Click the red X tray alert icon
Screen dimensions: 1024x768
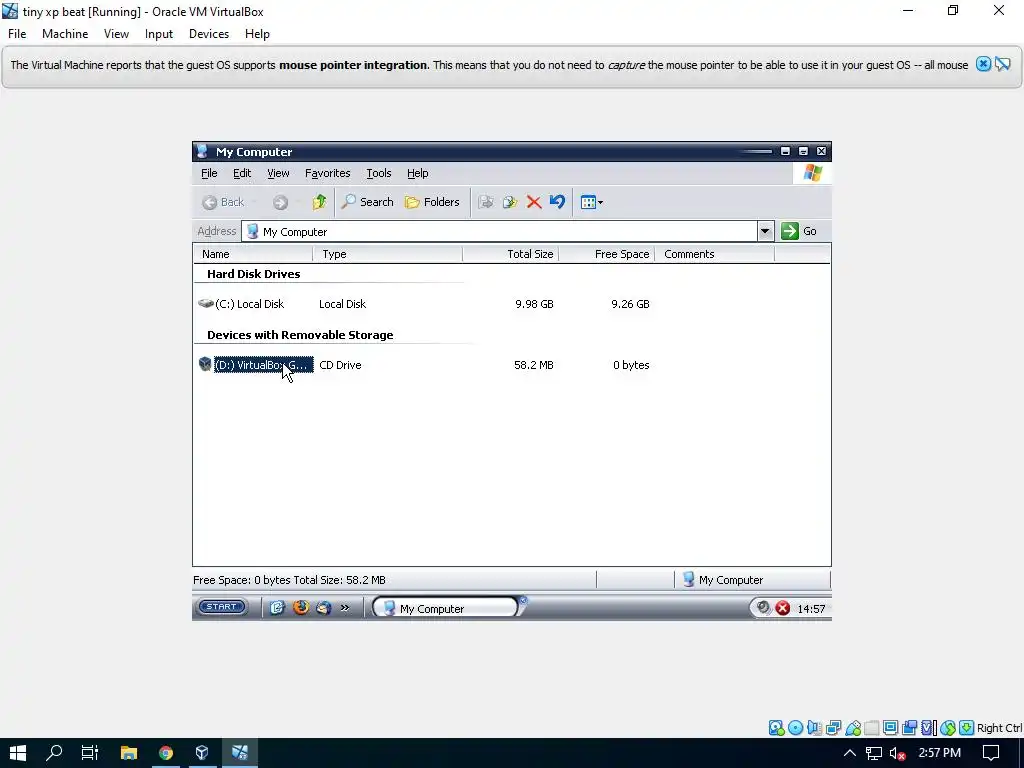click(x=782, y=609)
